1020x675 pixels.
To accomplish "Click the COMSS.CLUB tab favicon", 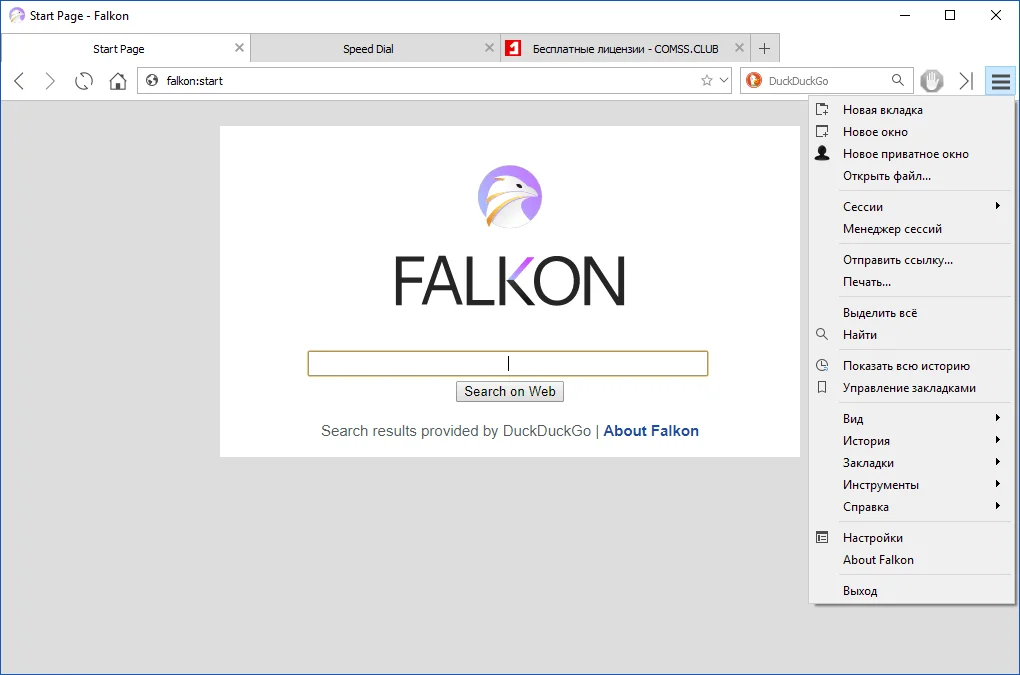I will 513,48.
